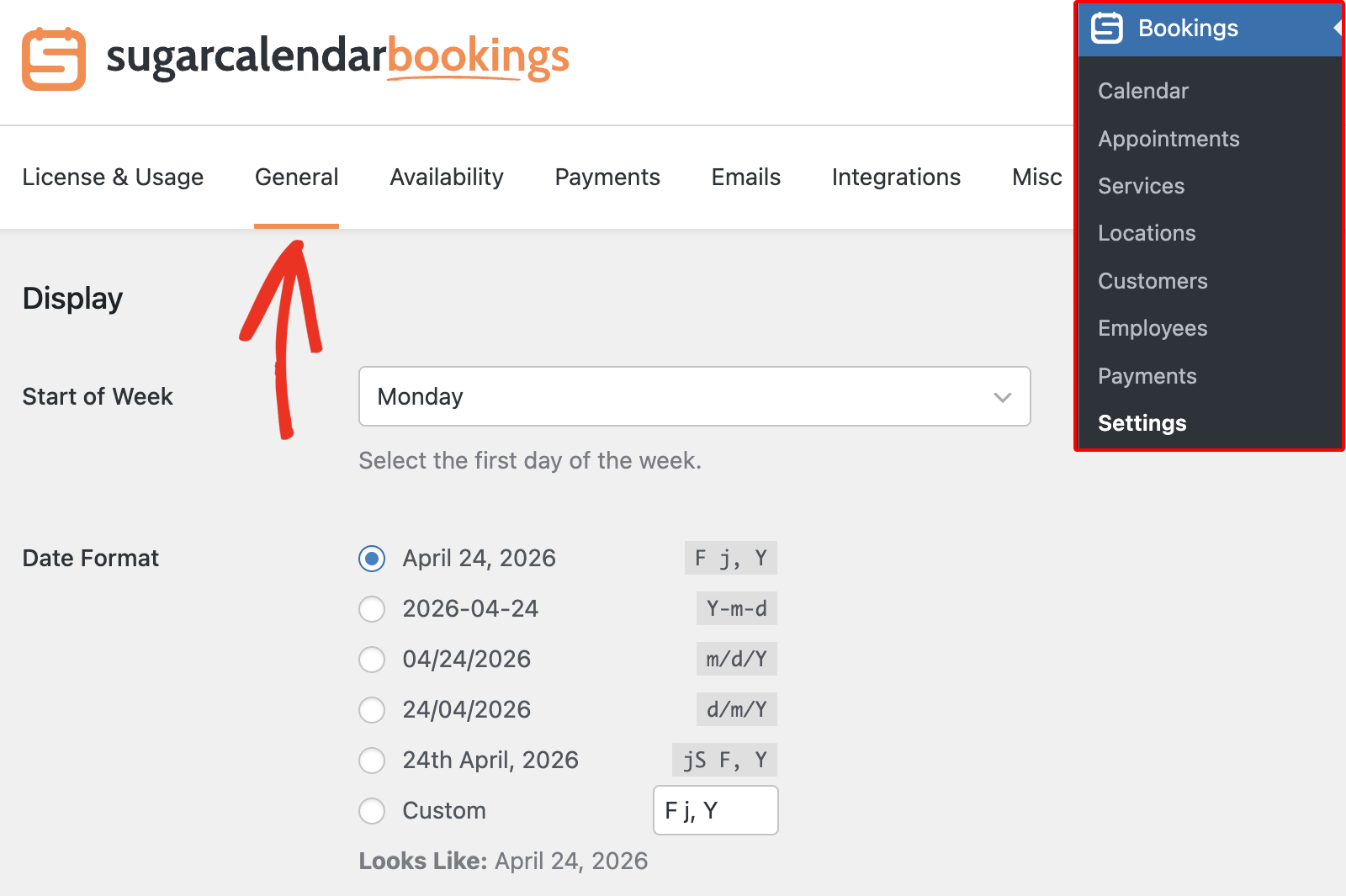Open Payments in the Bookings sidebar
1346x896 pixels.
point(1147,376)
